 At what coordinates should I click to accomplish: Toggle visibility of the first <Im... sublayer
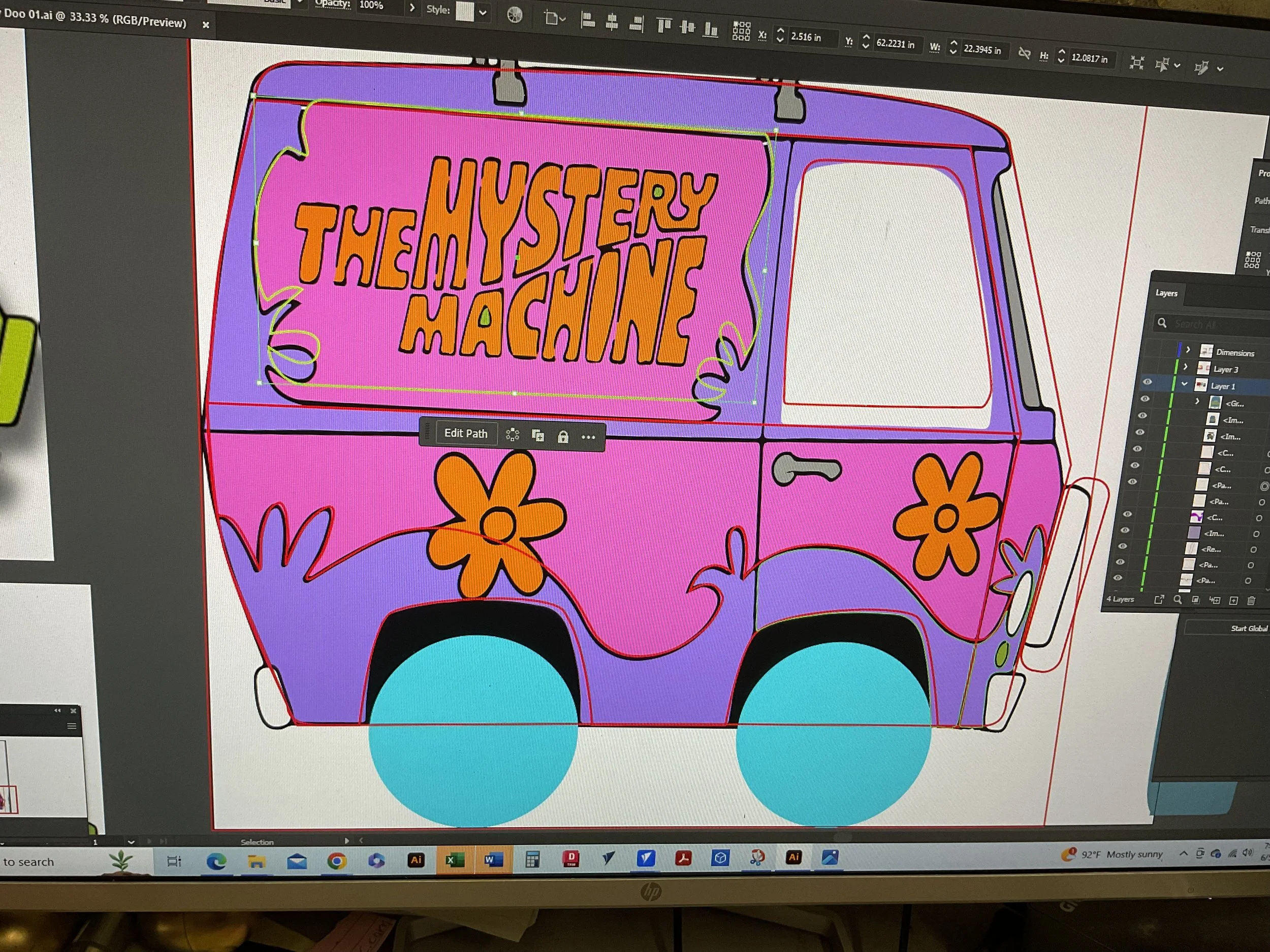point(1142,415)
